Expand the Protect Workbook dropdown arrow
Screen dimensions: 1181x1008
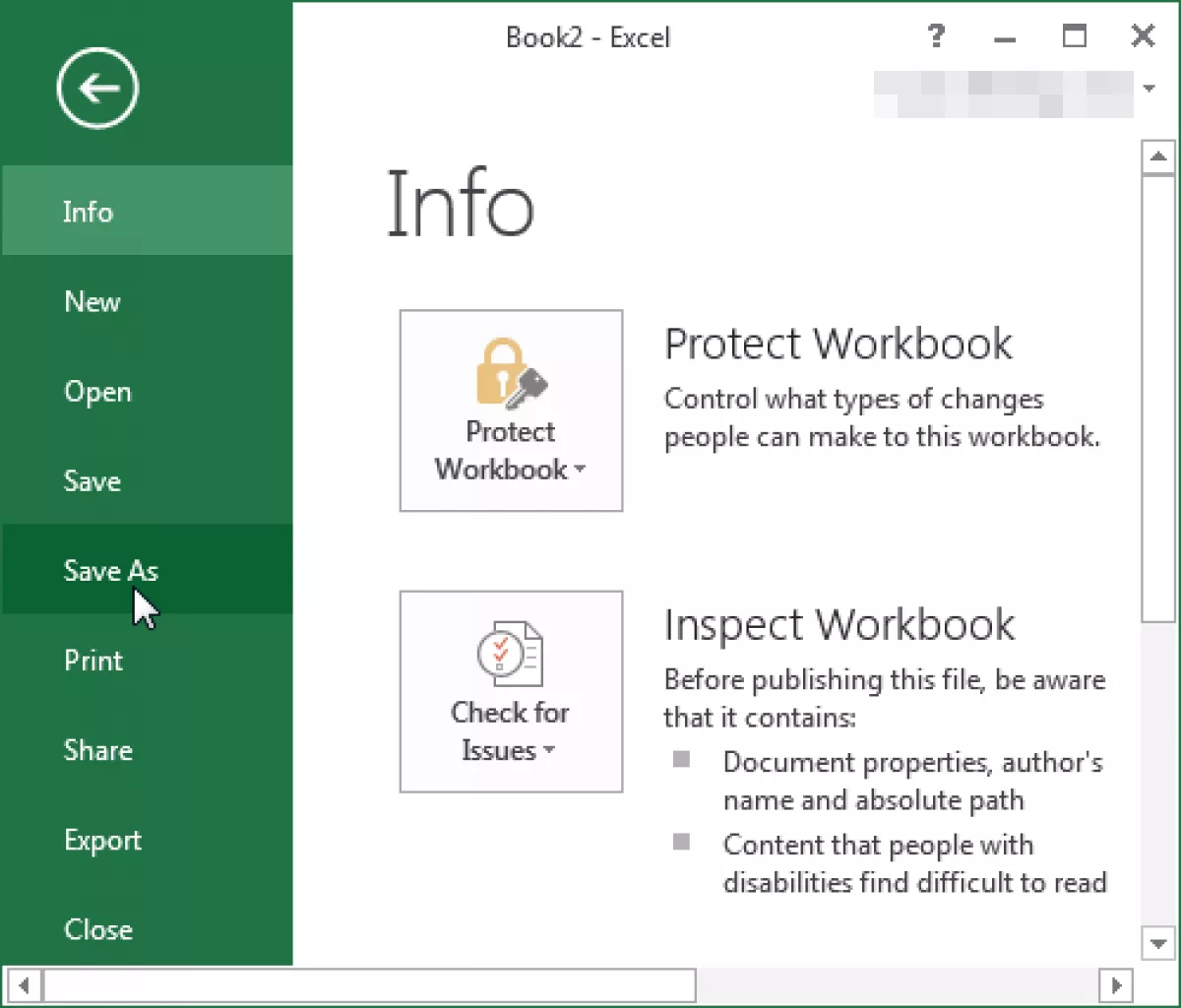(x=580, y=470)
